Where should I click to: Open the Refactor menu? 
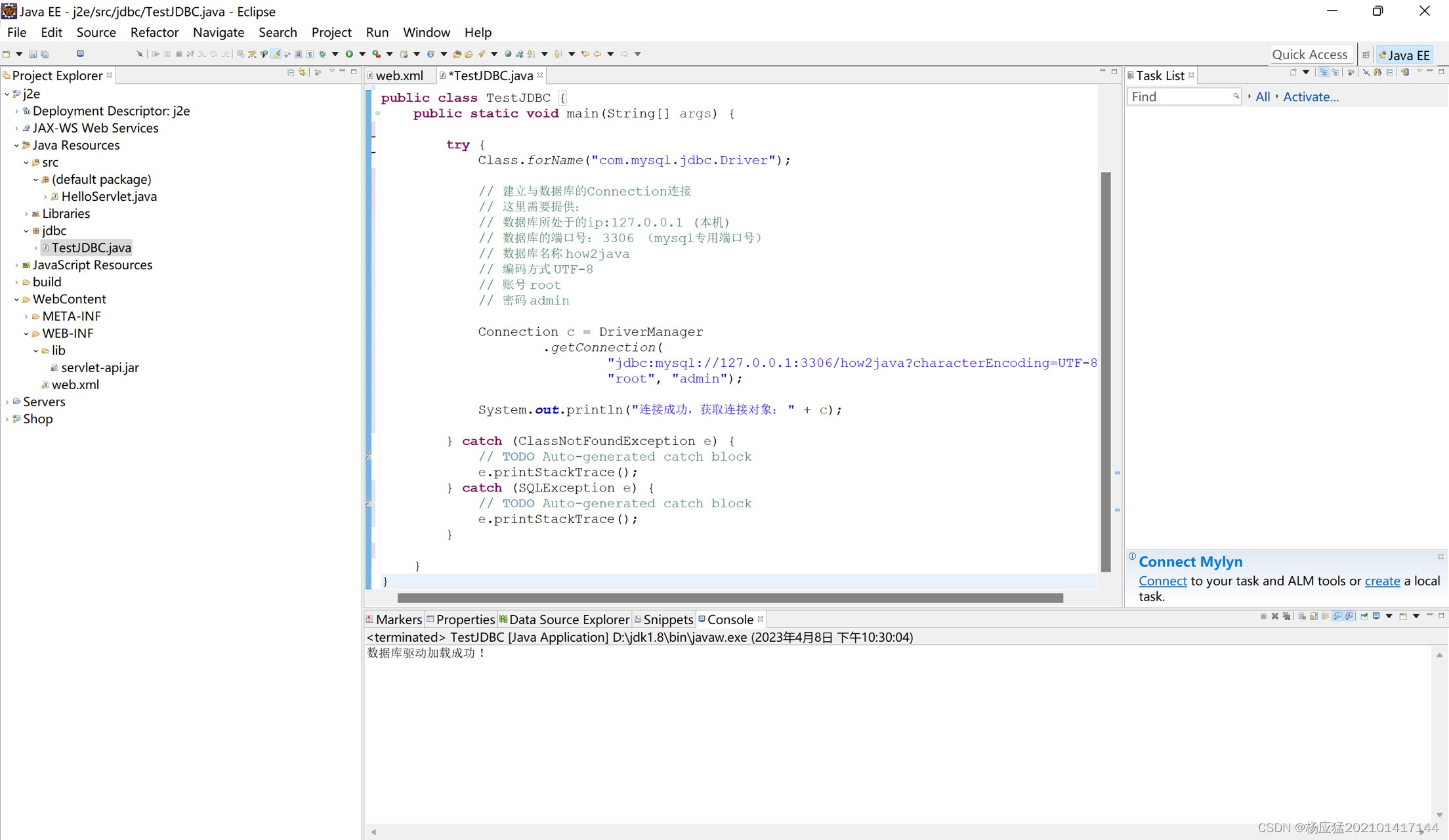[x=154, y=32]
